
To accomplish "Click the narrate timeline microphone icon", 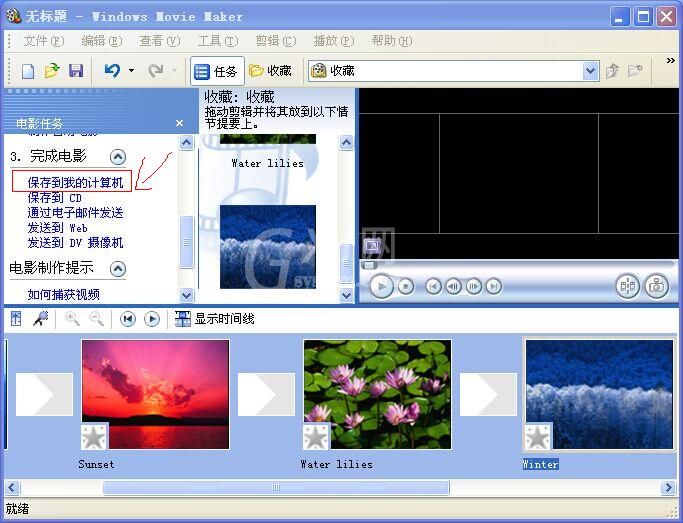I will point(41,319).
